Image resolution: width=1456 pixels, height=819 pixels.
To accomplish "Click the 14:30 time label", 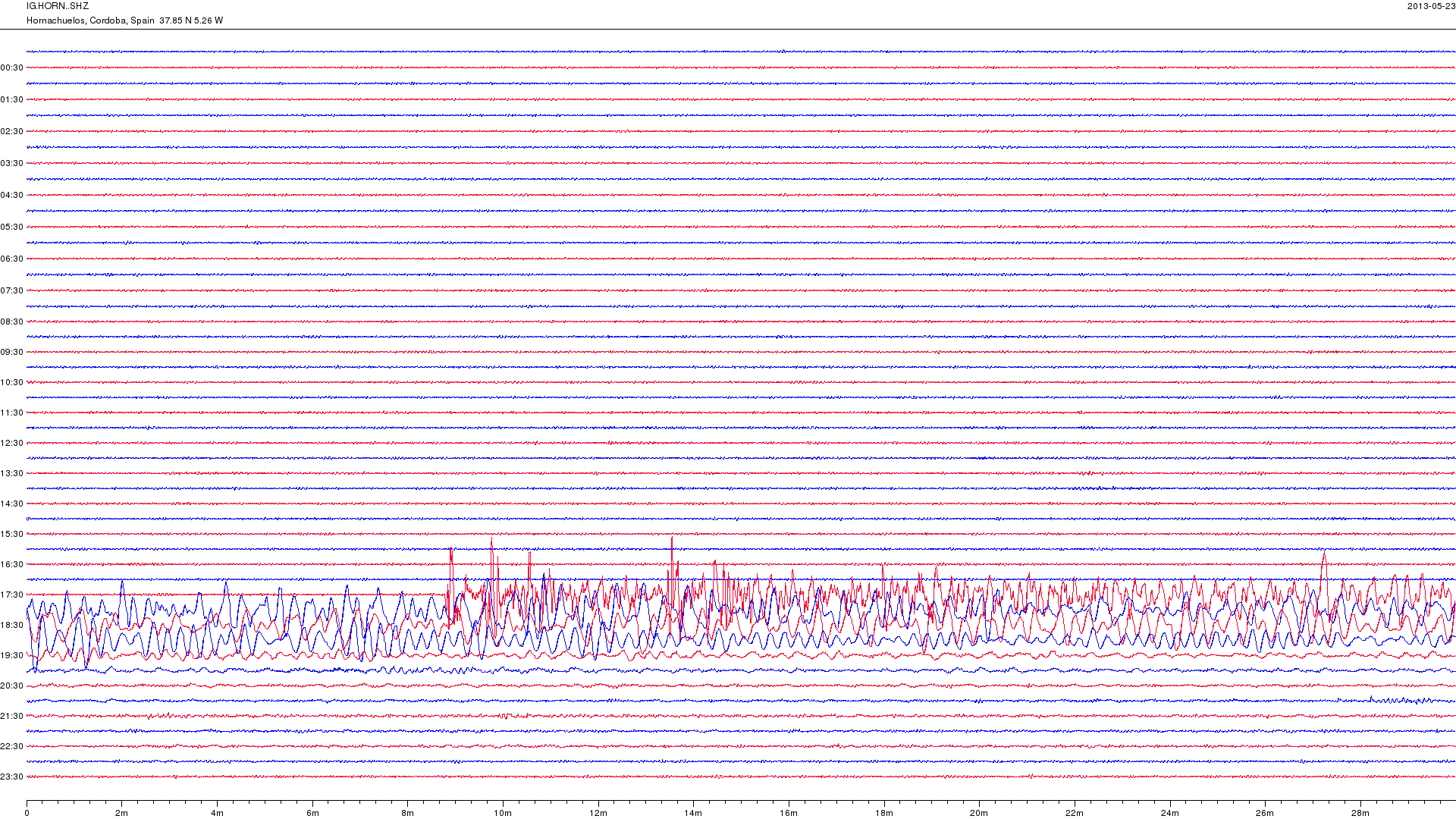I will coord(12,504).
